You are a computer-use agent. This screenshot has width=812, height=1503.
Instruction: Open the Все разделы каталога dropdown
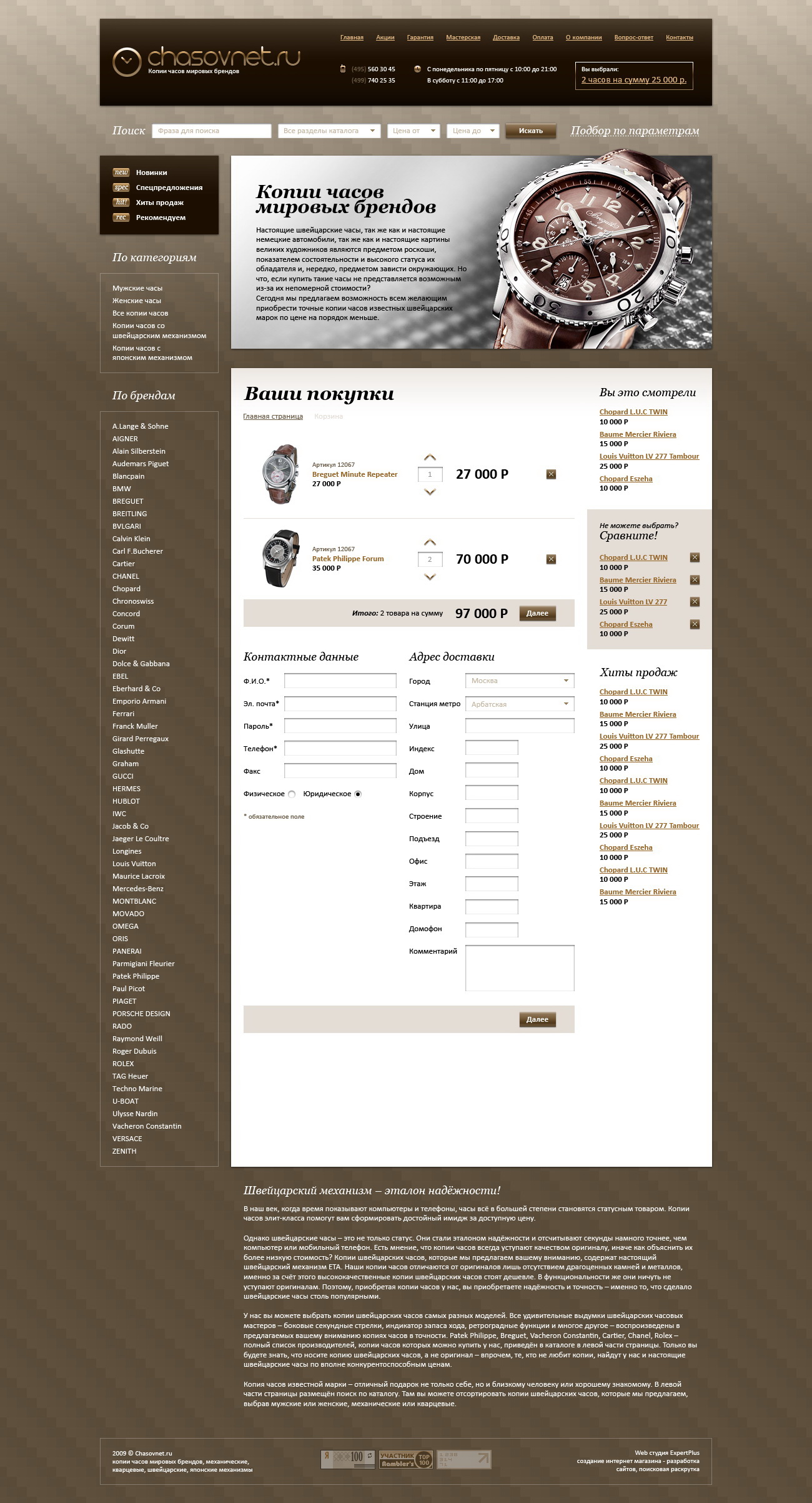pyautogui.click(x=329, y=131)
